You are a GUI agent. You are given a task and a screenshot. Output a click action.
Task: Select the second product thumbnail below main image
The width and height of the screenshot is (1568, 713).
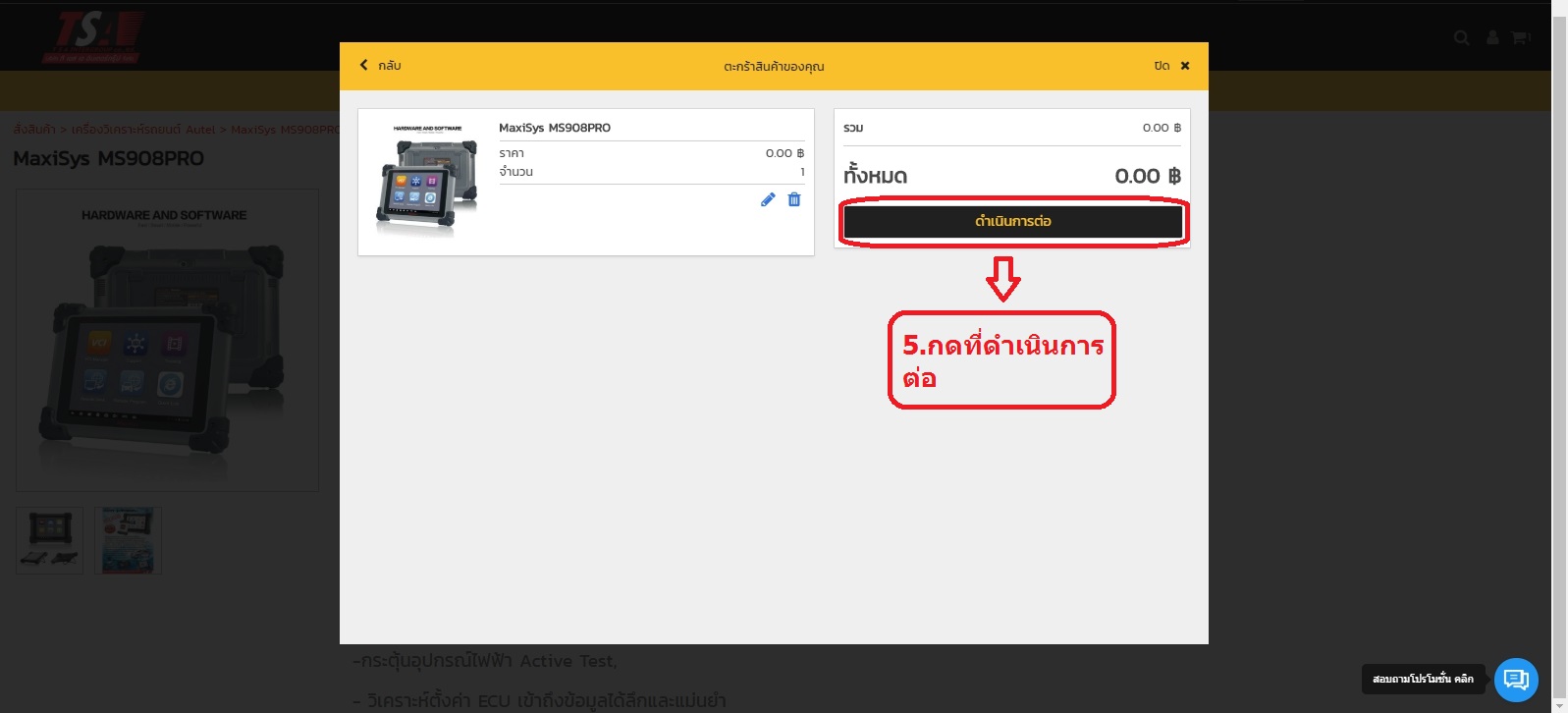click(x=128, y=540)
